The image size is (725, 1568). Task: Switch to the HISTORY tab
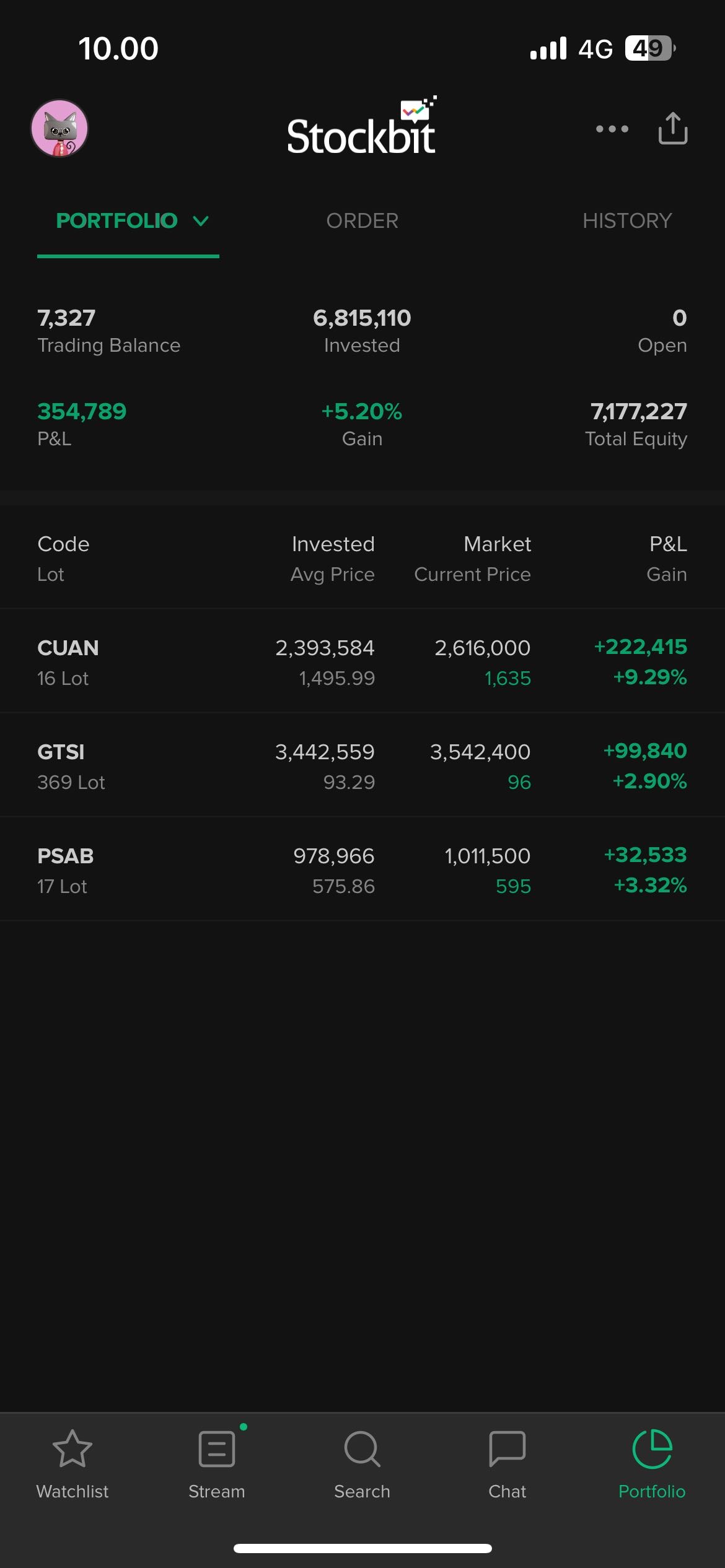[x=627, y=221]
